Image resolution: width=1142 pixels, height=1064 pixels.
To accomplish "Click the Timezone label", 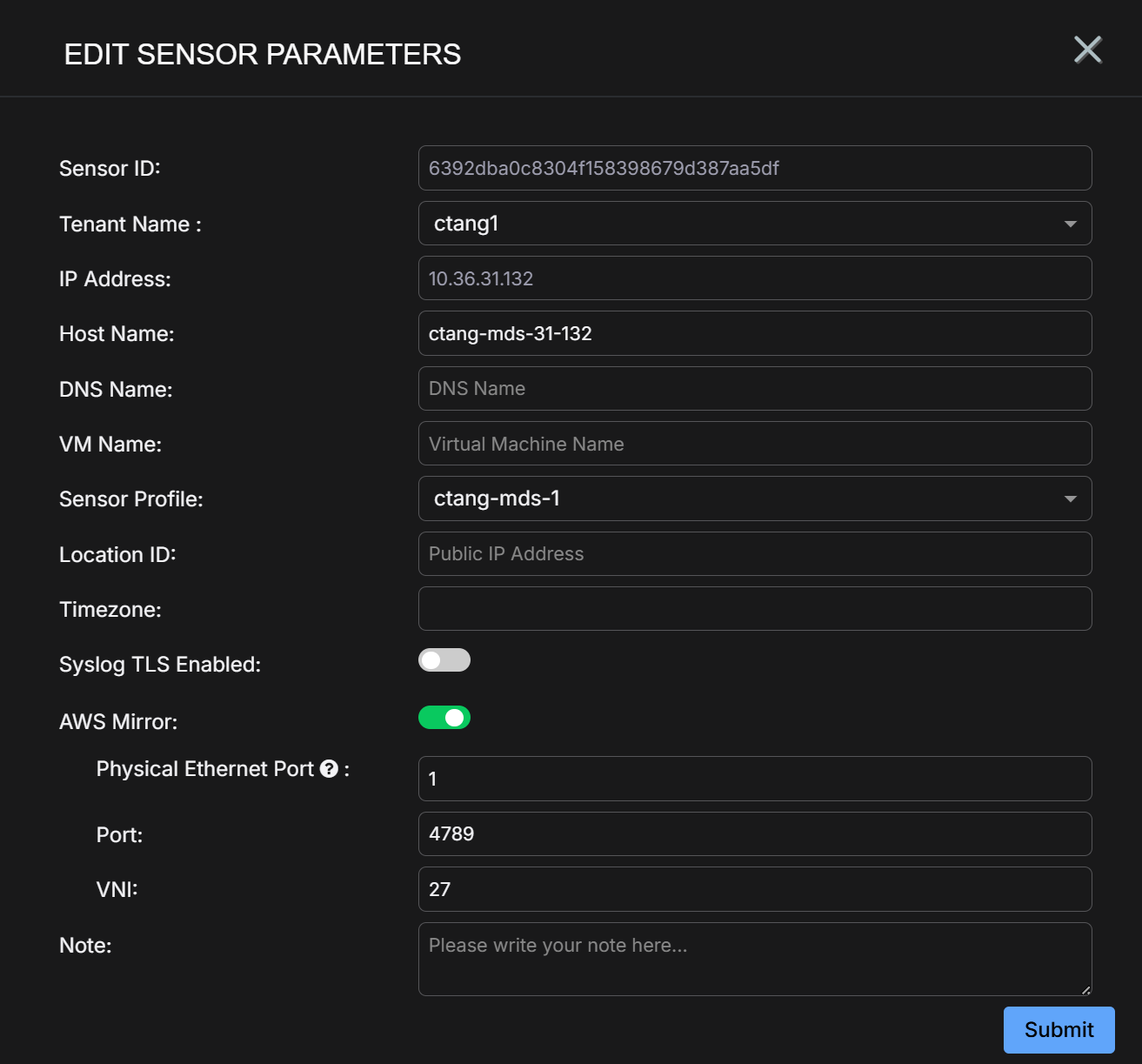I will [110, 610].
